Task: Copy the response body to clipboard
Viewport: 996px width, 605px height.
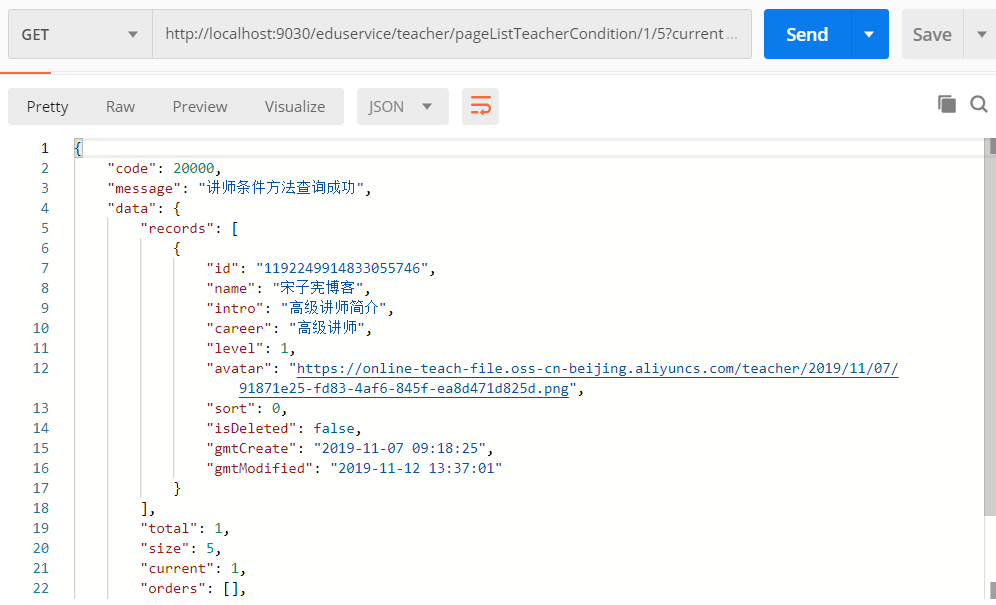Action: click(x=946, y=103)
